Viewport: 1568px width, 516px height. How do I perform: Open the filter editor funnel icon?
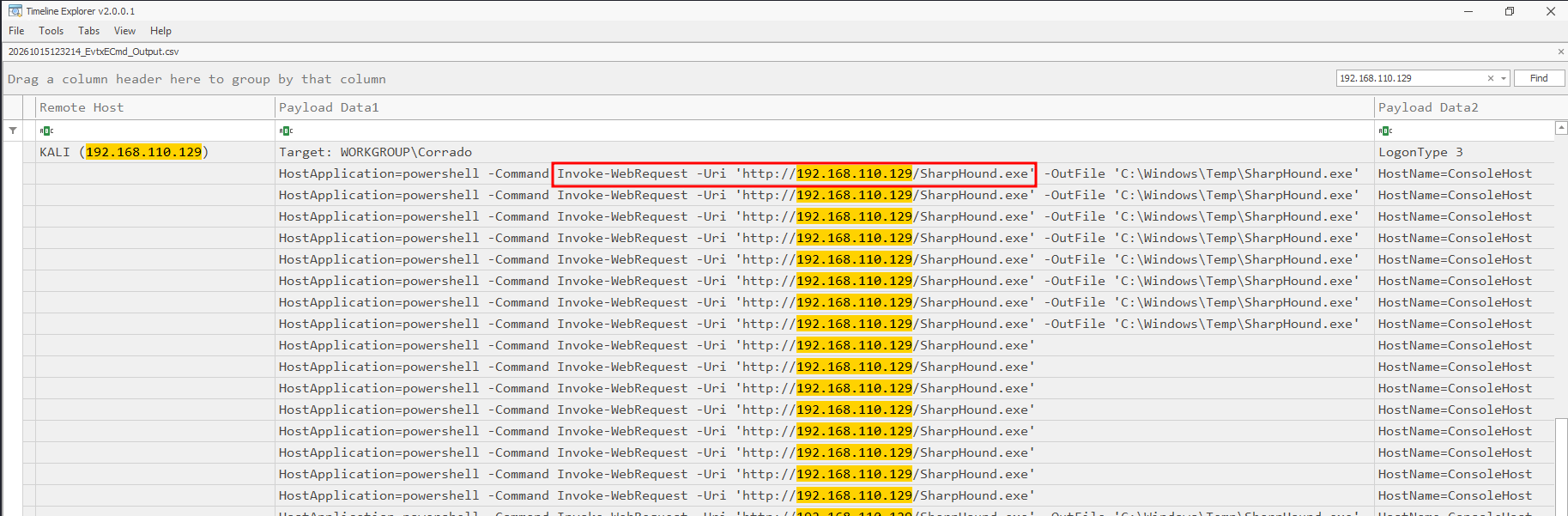[x=13, y=131]
